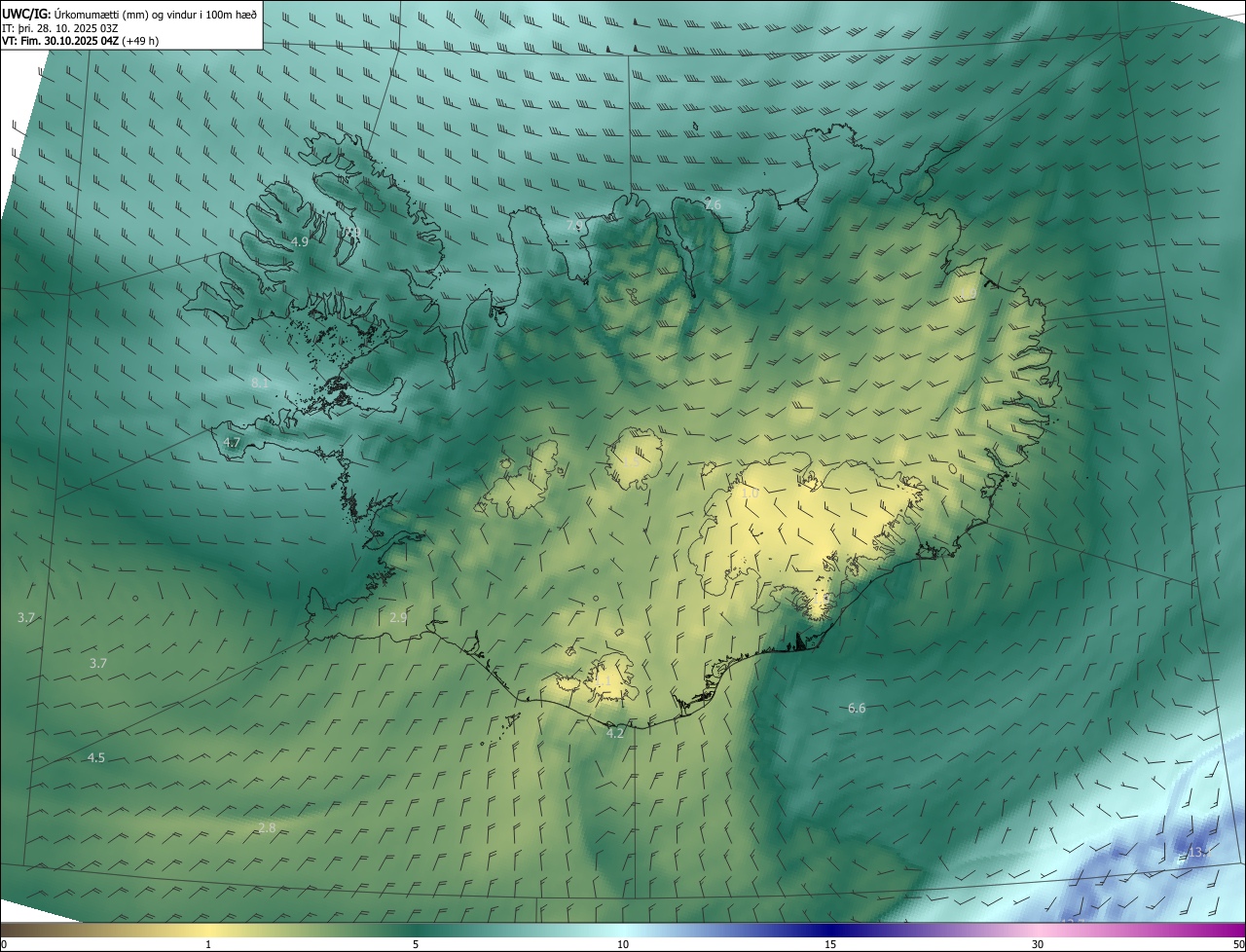Click the 5 tick label on the color scale

[x=416, y=944]
